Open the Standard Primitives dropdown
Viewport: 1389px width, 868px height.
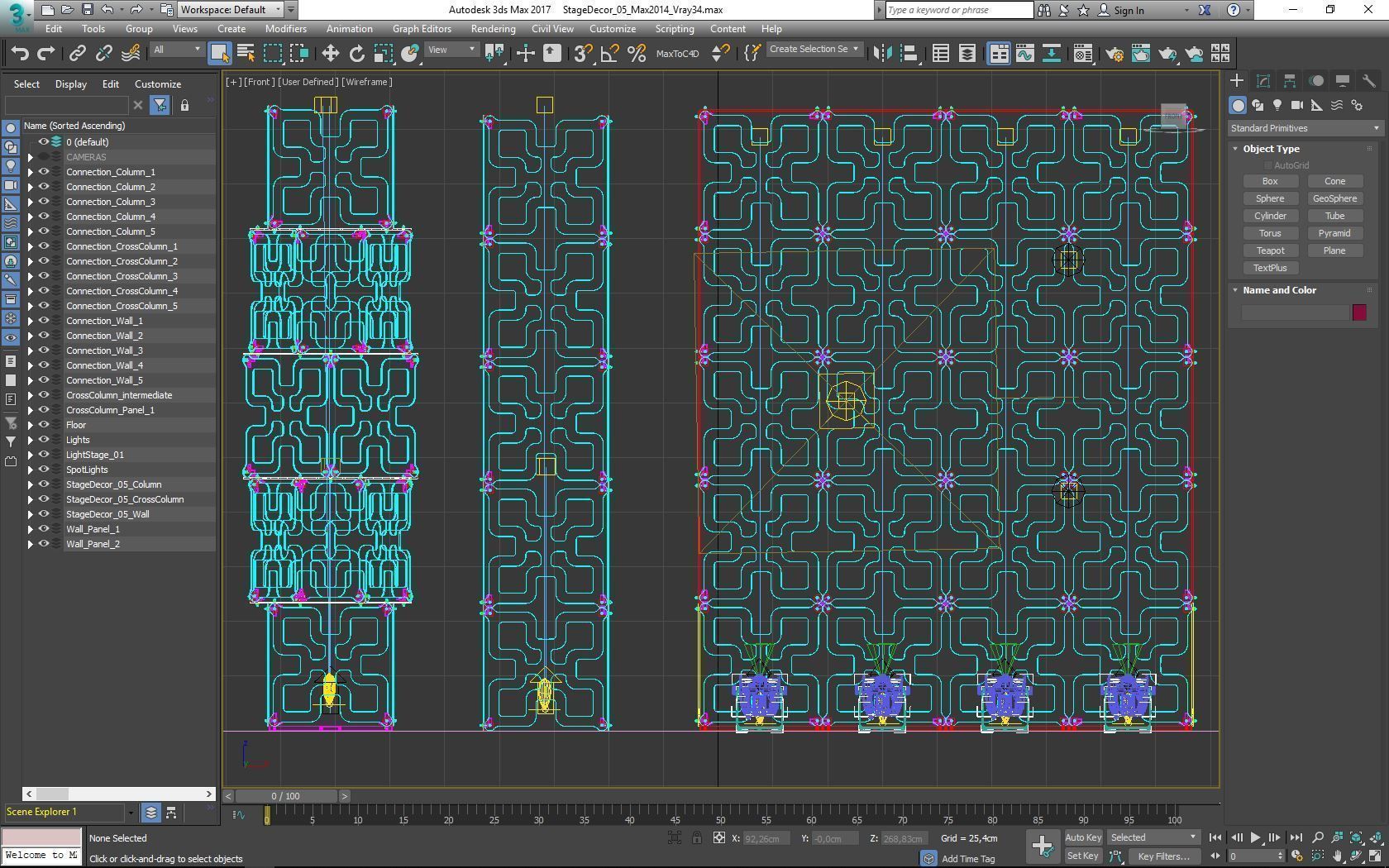pos(1305,128)
